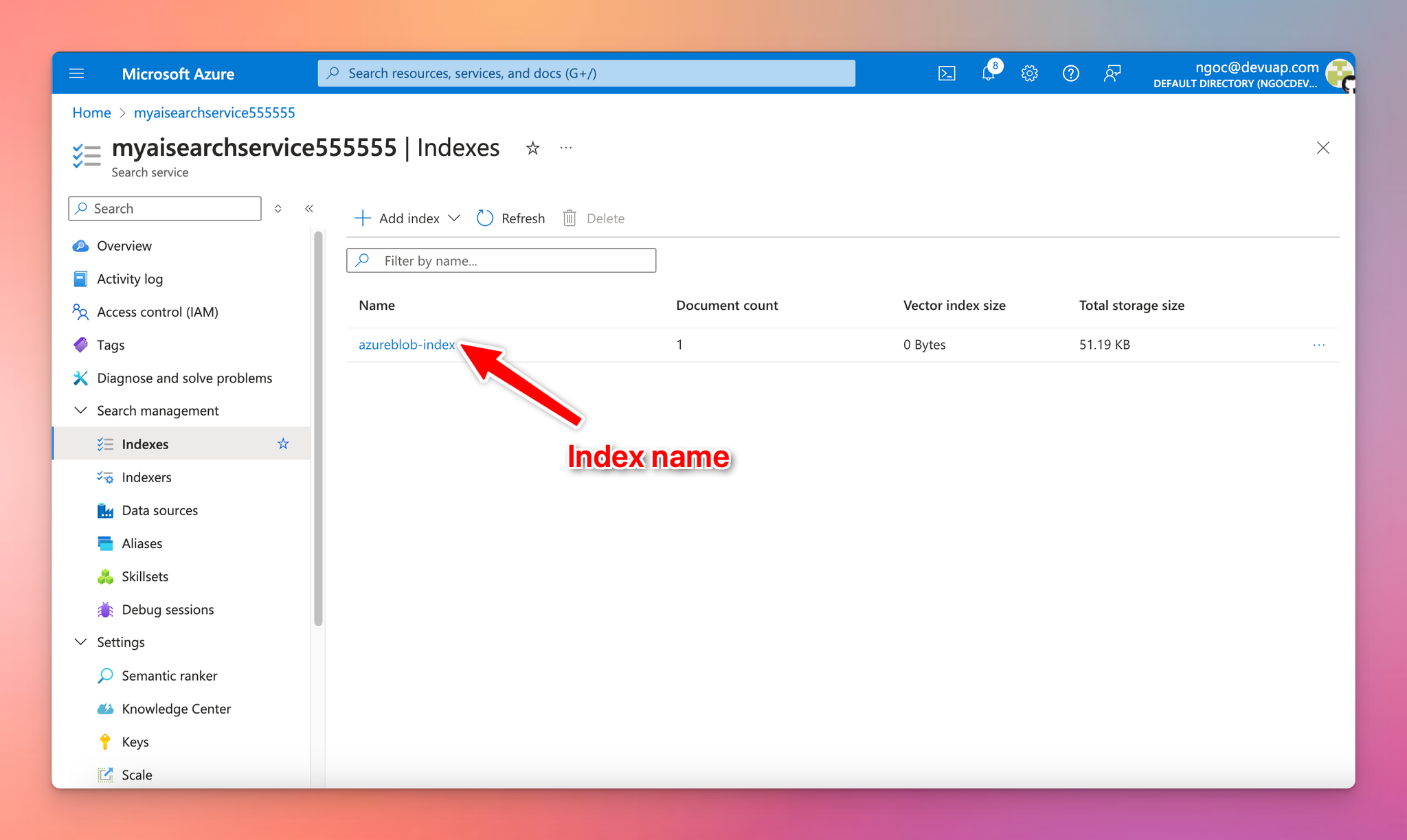Click the Microsoft Azure logo text

pos(178,73)
